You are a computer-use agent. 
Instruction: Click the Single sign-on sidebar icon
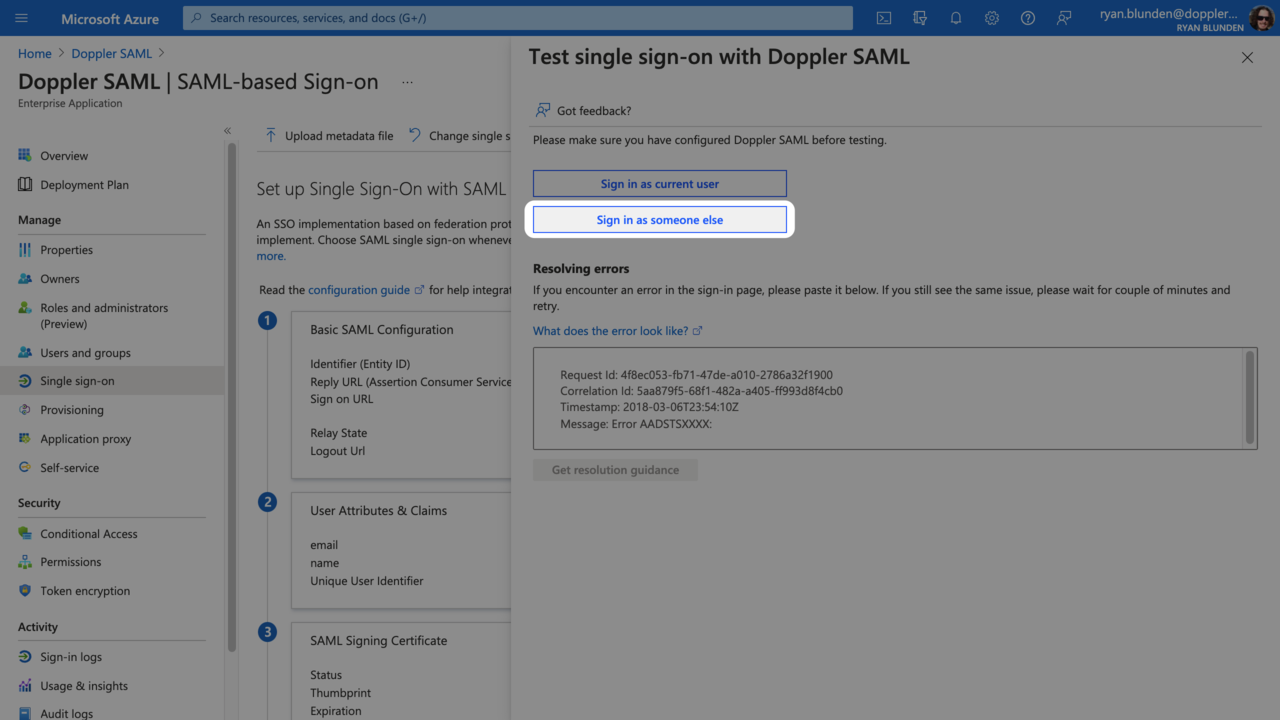coord(25,381)
